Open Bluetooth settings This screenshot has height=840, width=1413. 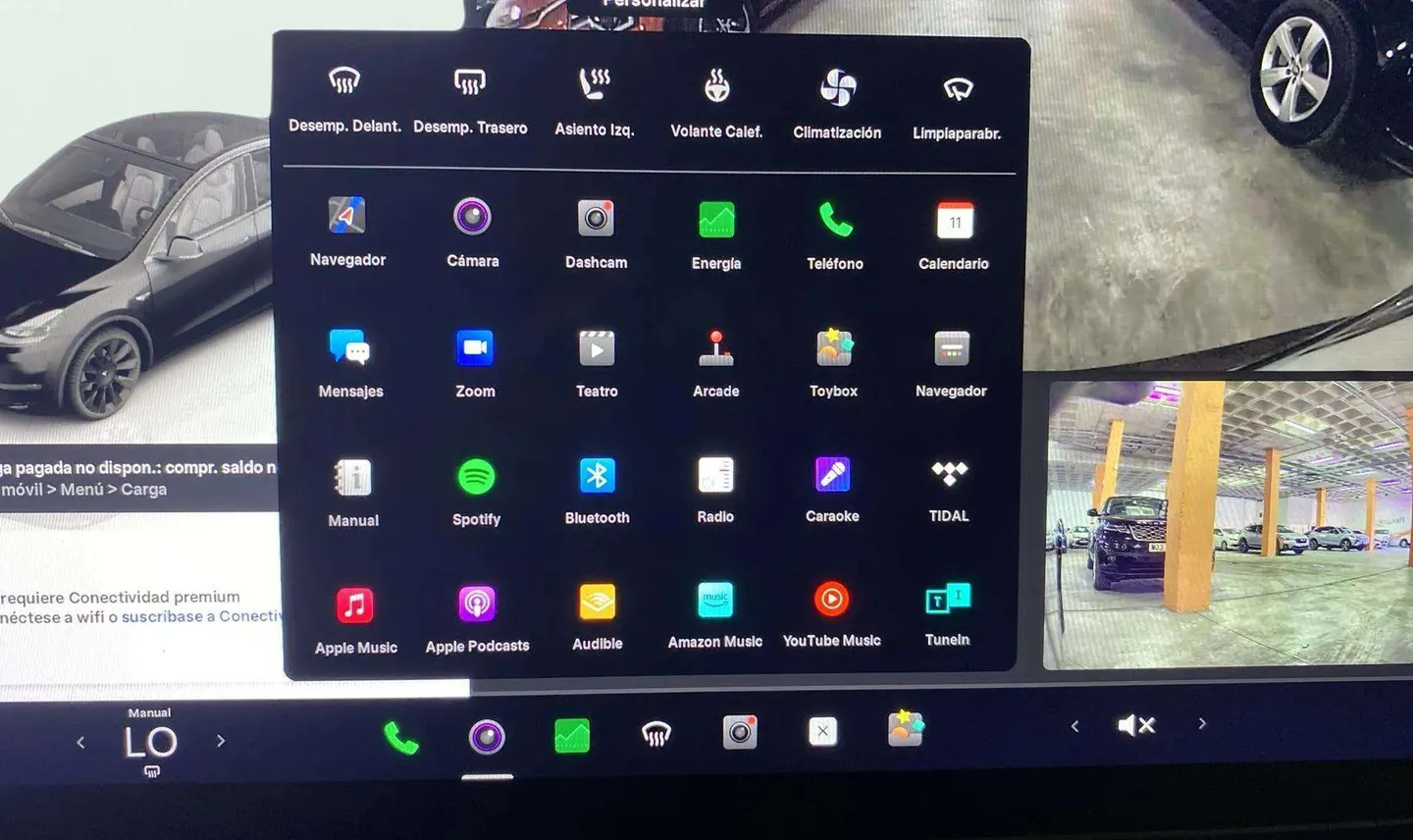[597, 477]
